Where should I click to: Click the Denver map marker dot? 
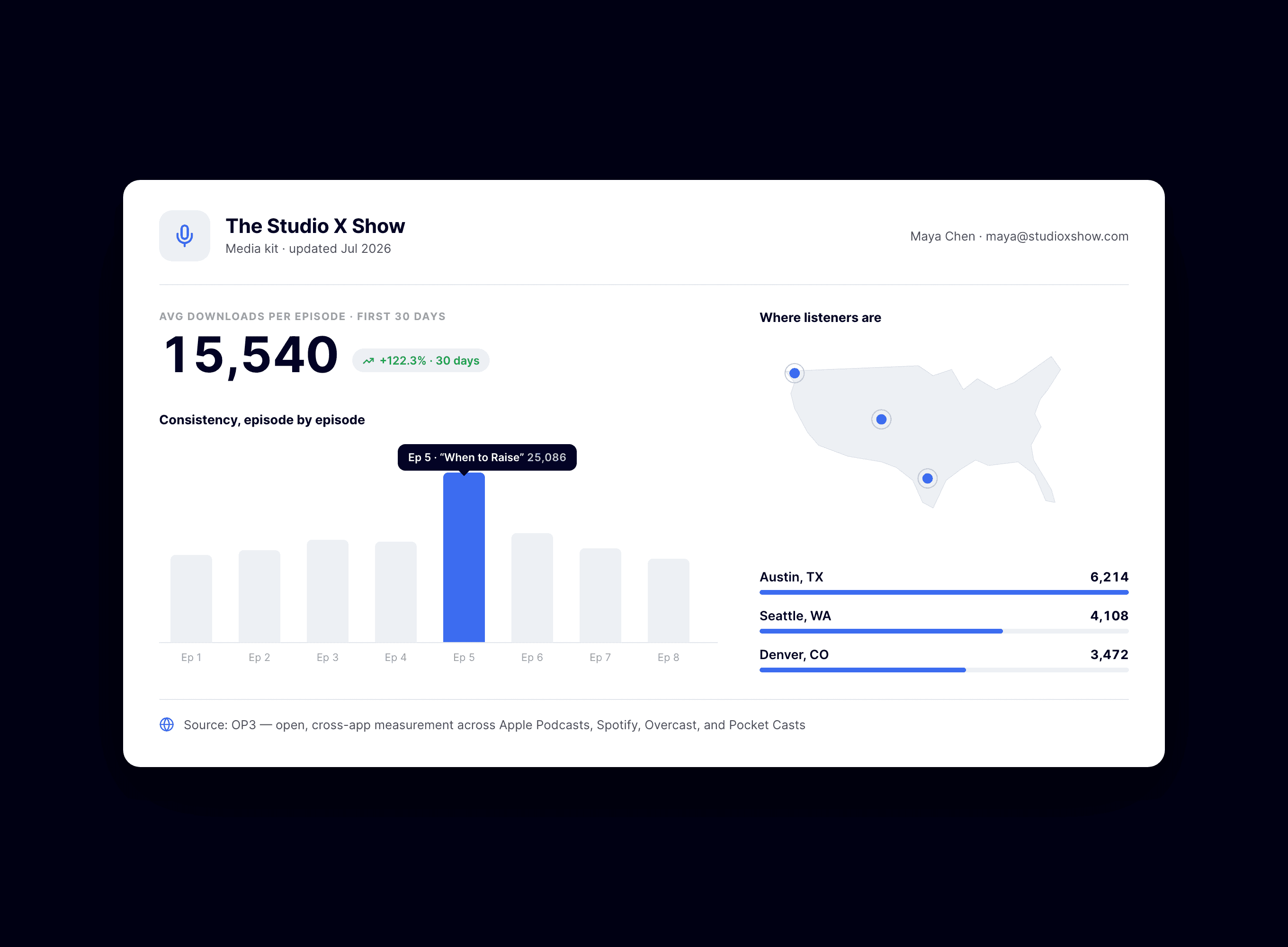click(x=882, y=420)
